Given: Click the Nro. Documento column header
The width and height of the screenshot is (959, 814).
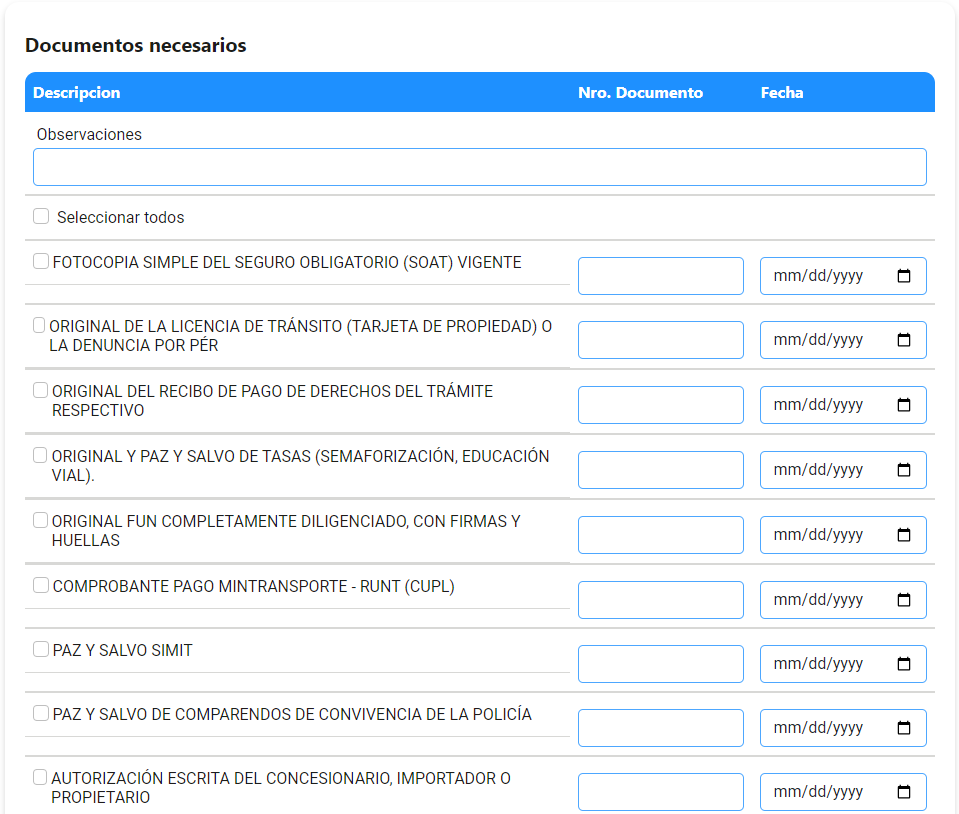Looking at the screenshot, I should point(640,92).
